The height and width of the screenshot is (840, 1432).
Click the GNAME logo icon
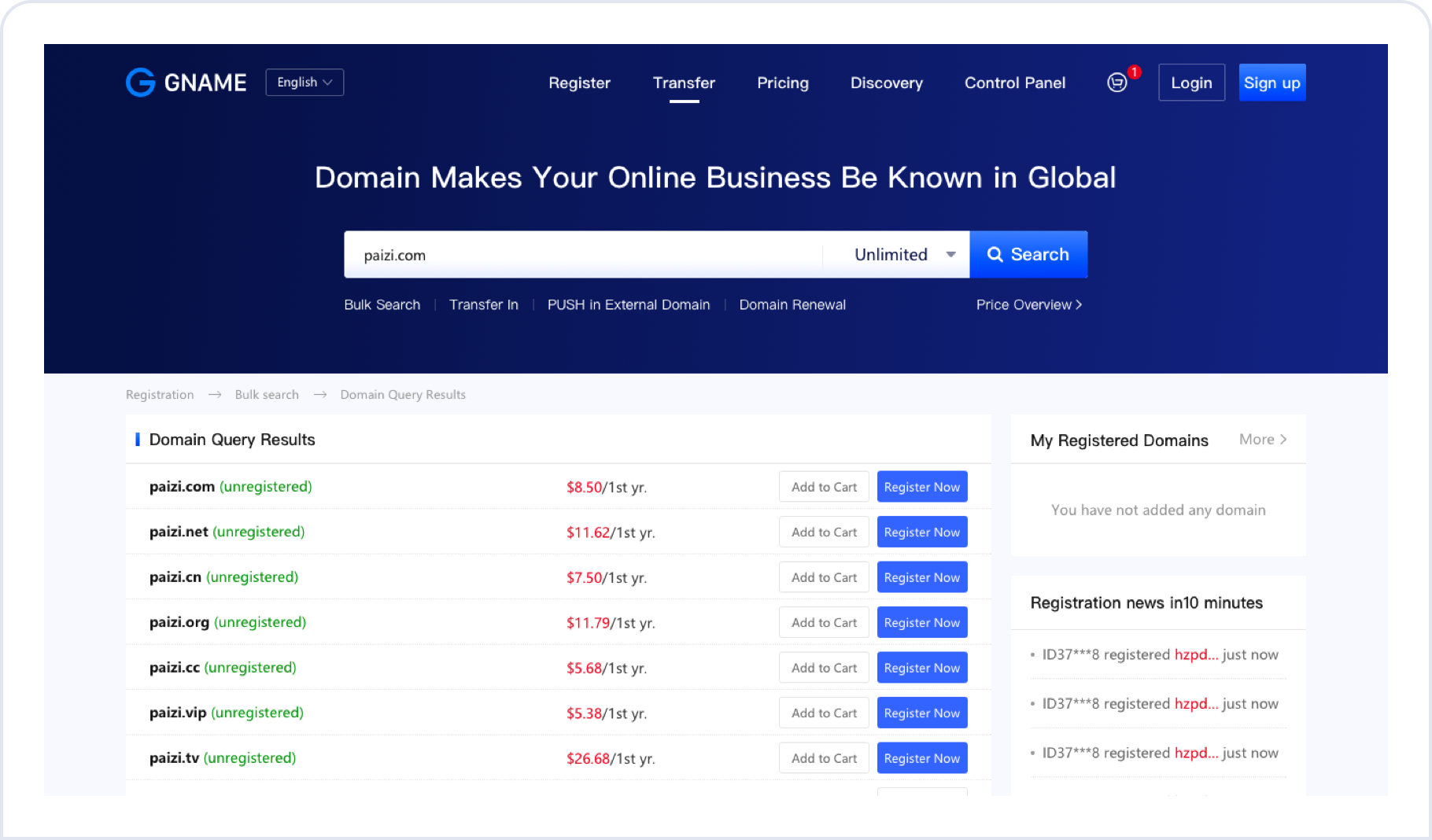(141, 83)
